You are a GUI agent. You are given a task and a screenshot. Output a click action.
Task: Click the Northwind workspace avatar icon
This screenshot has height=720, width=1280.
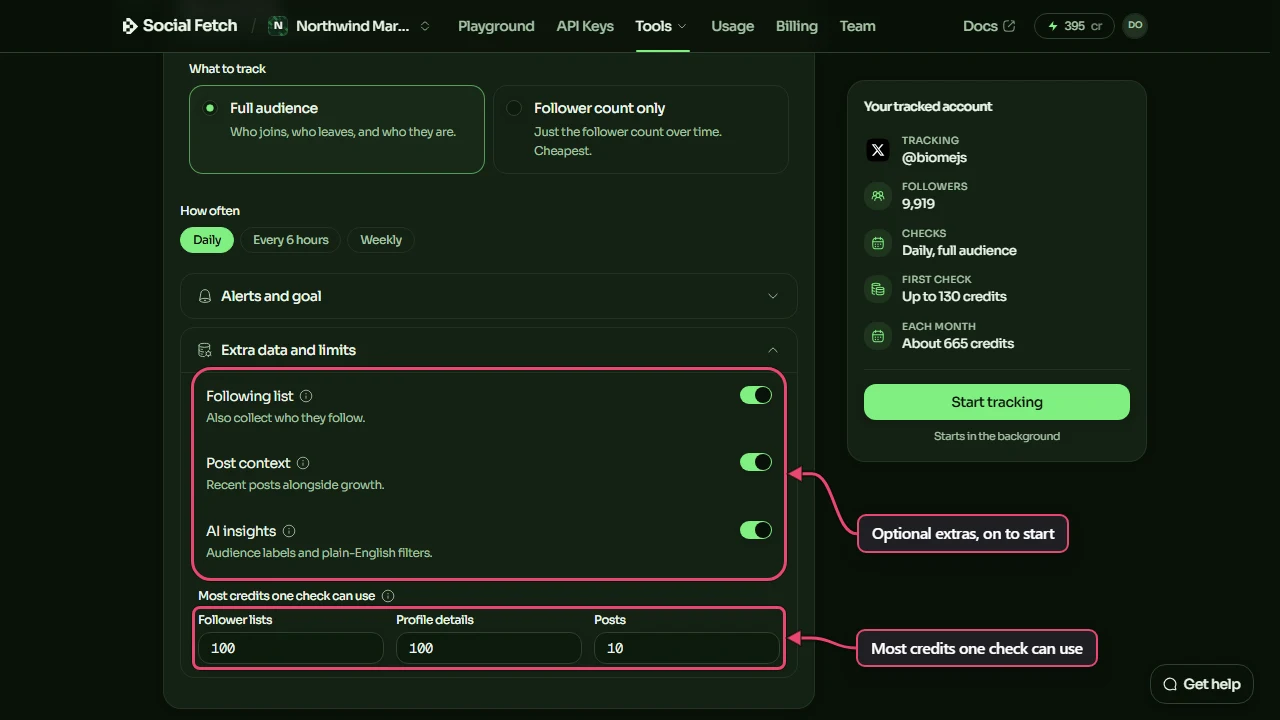click(278, 26)
